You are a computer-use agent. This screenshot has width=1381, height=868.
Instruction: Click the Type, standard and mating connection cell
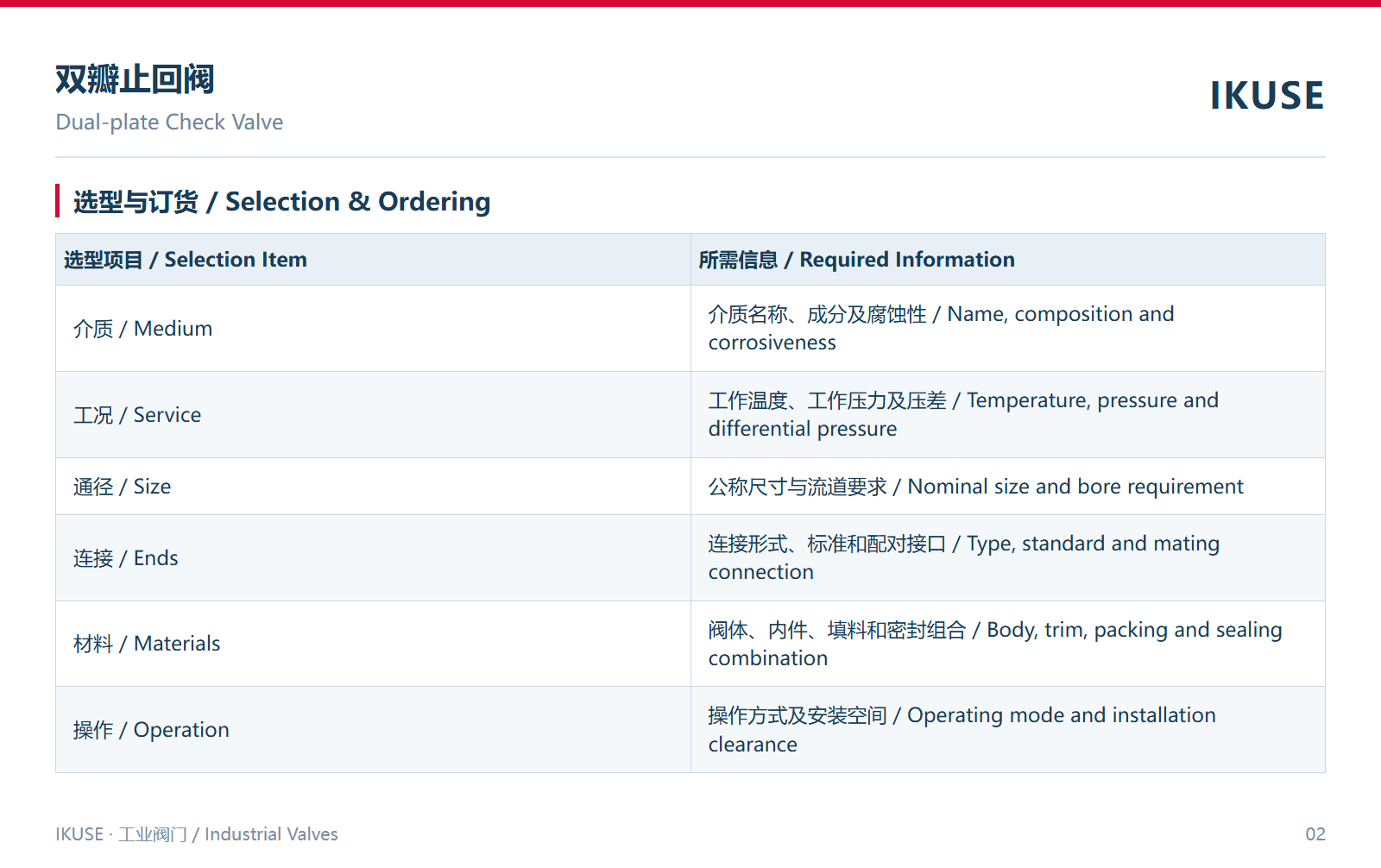coord(1008,558)
